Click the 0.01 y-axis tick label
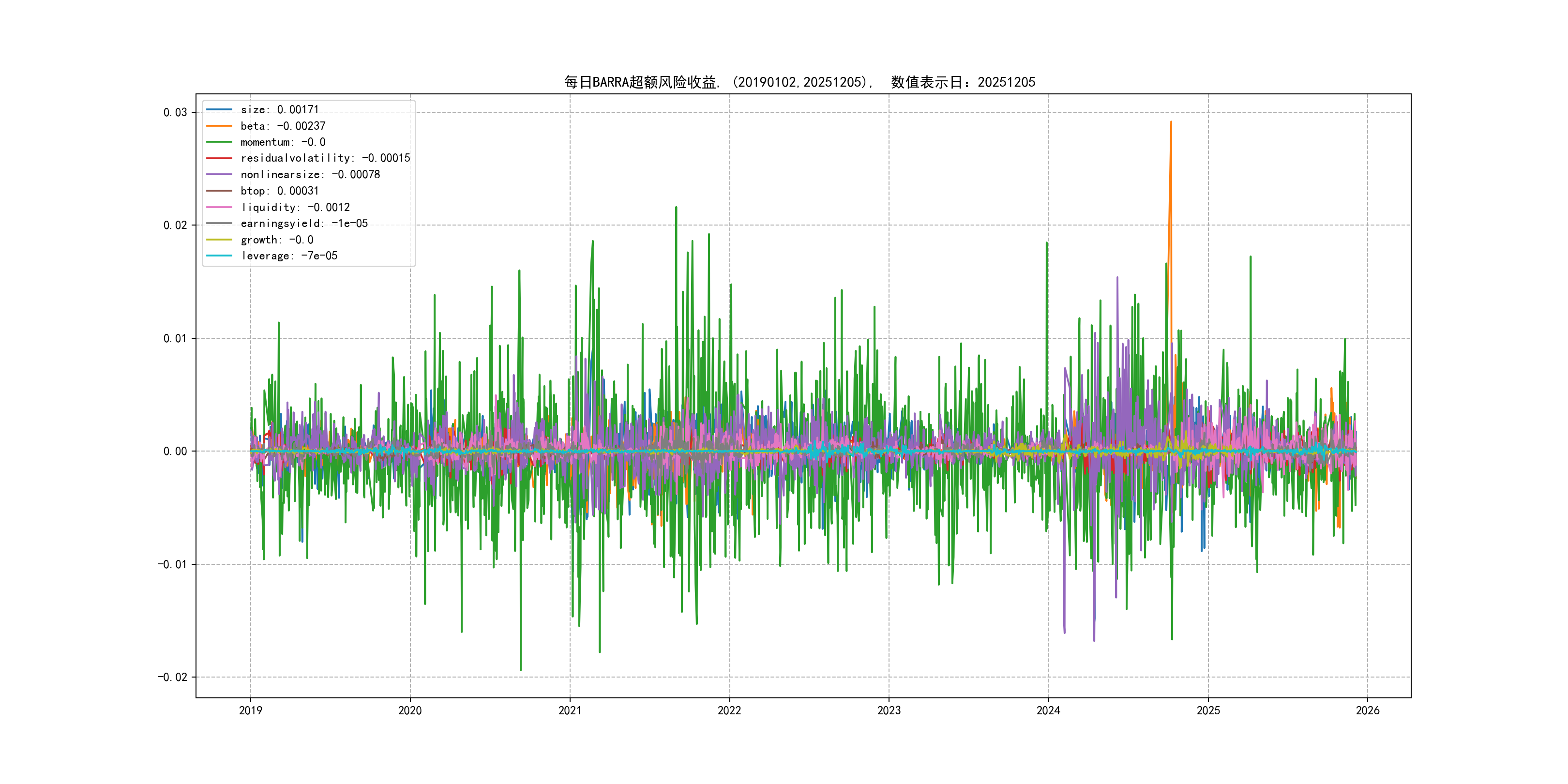 tap(175, 338)
